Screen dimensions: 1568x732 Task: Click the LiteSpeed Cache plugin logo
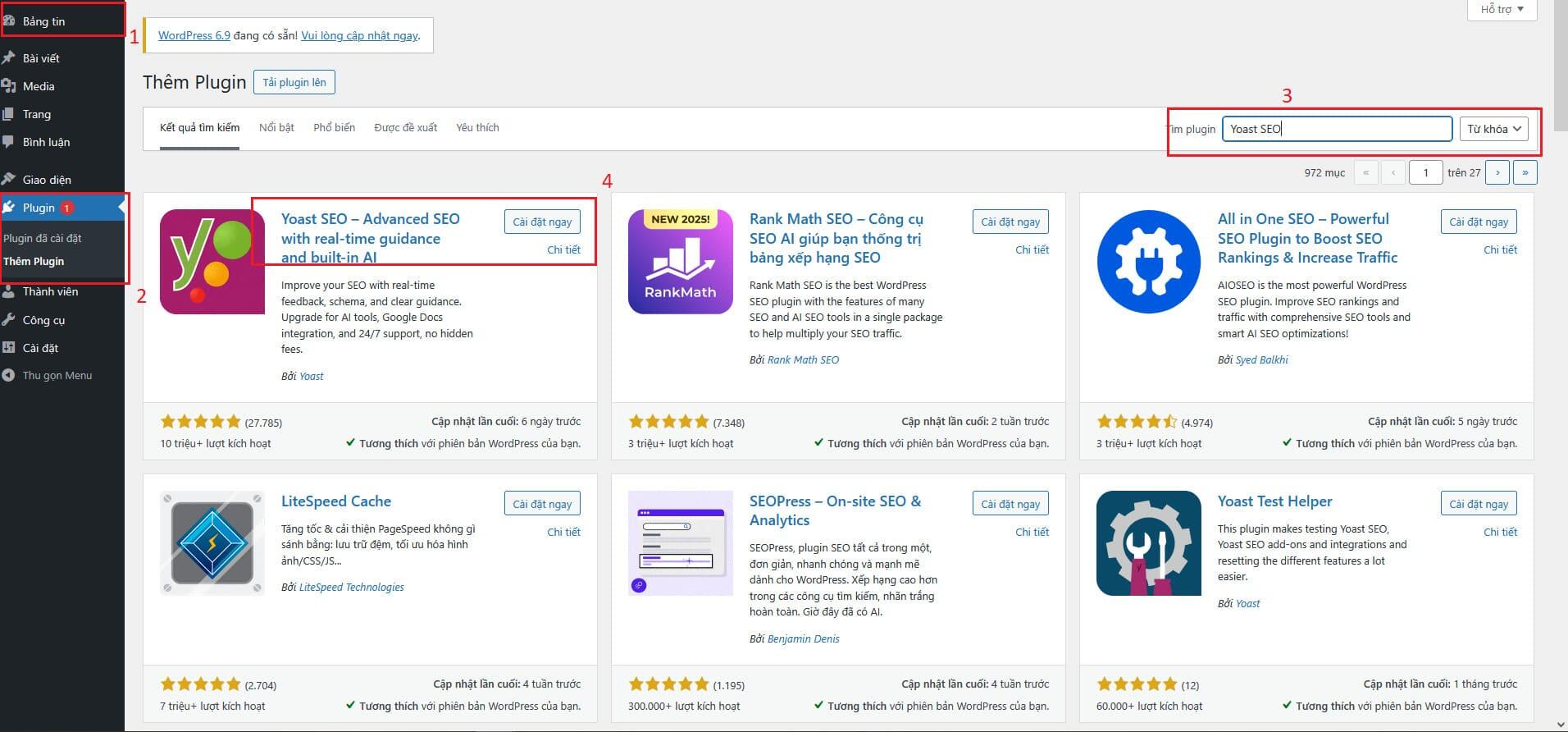point(212,543)
